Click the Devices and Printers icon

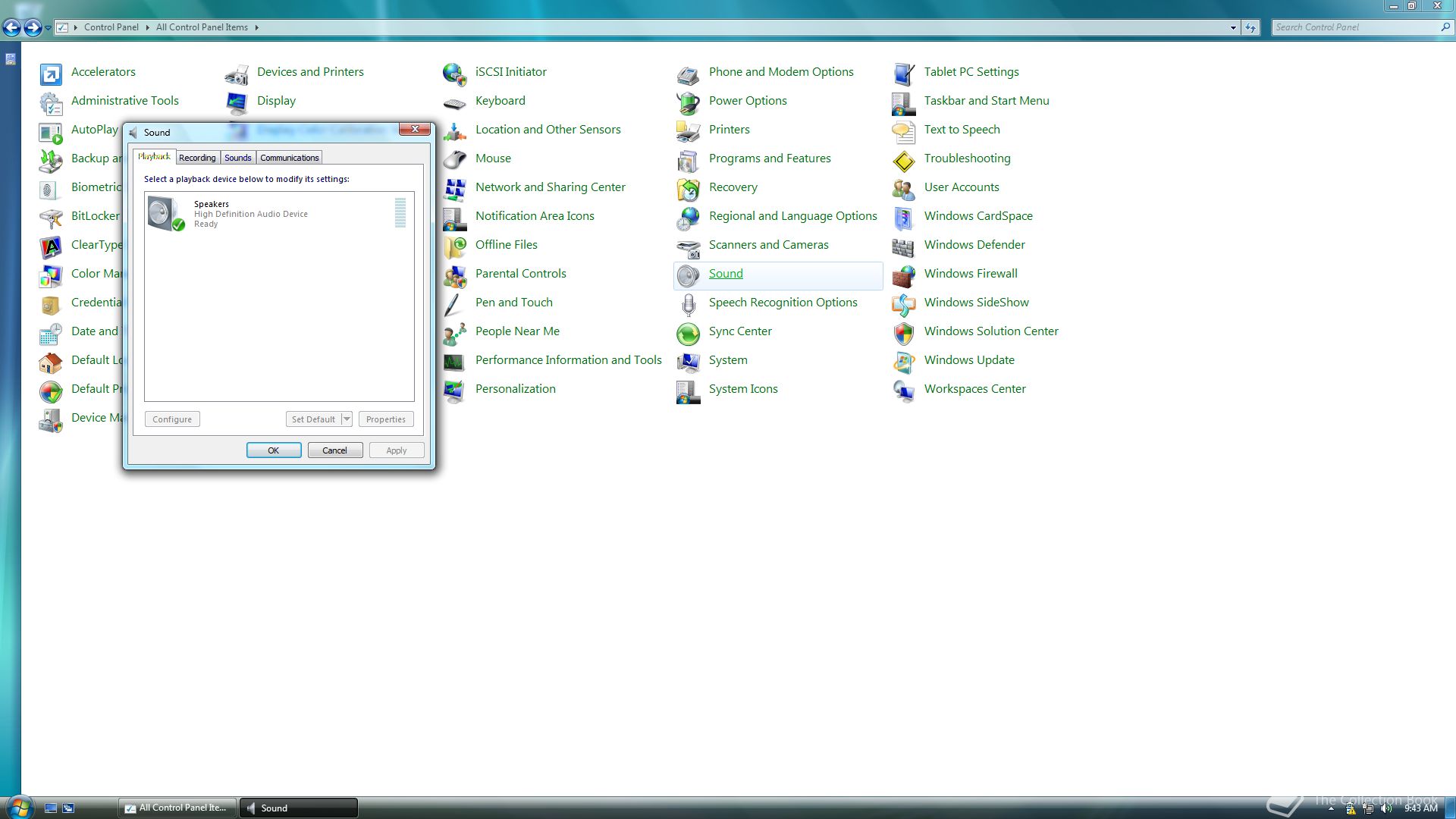coord(237,74)
